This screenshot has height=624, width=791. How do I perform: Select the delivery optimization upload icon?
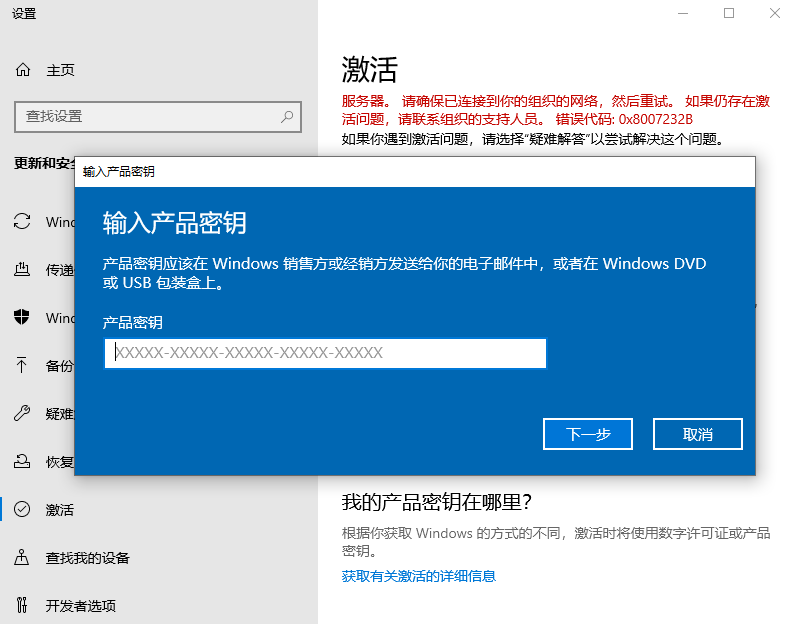click(x=22, y=269)
